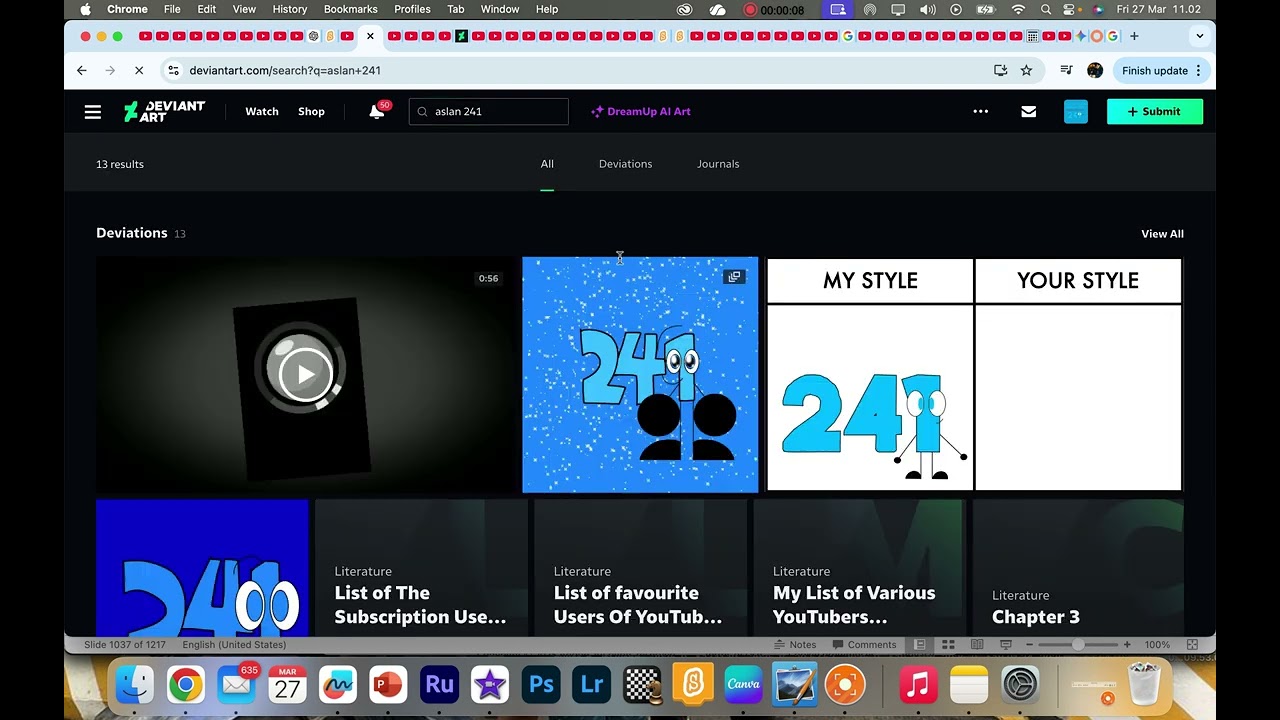
Task: Open the user profile avatar menu
Action: (x=1076, y=112)
